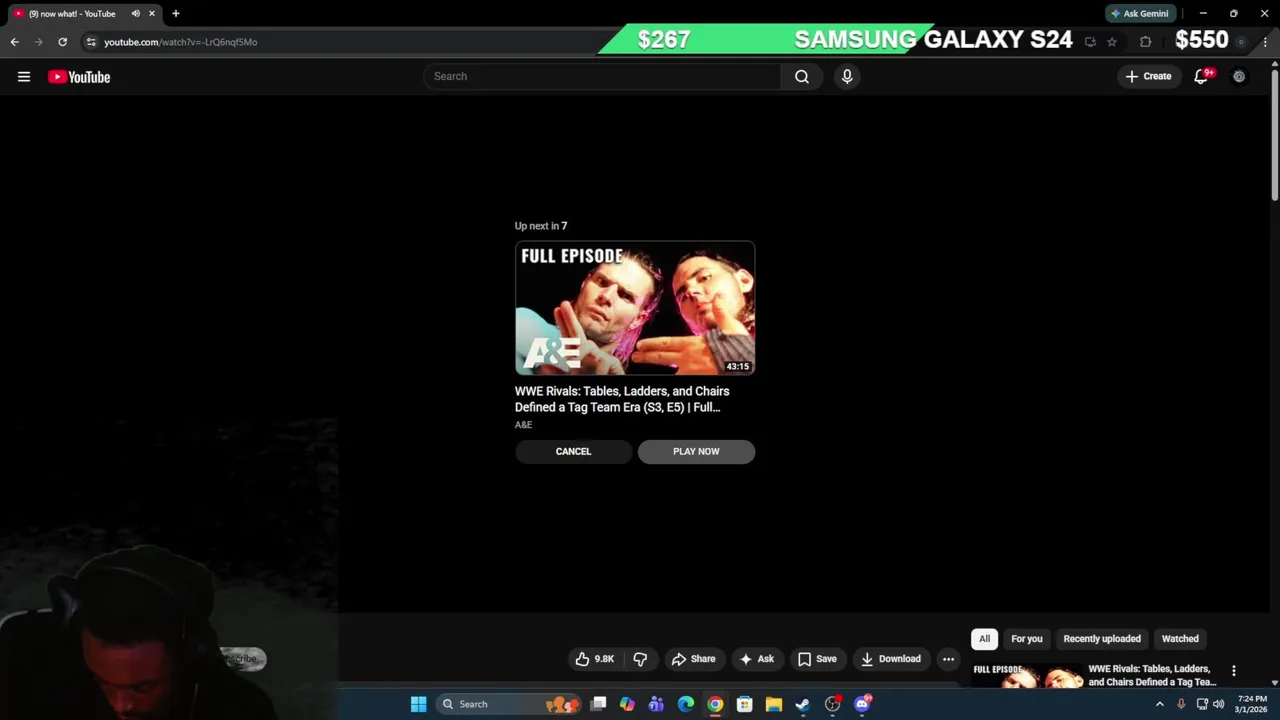Download the video

[x=891, y=659]
